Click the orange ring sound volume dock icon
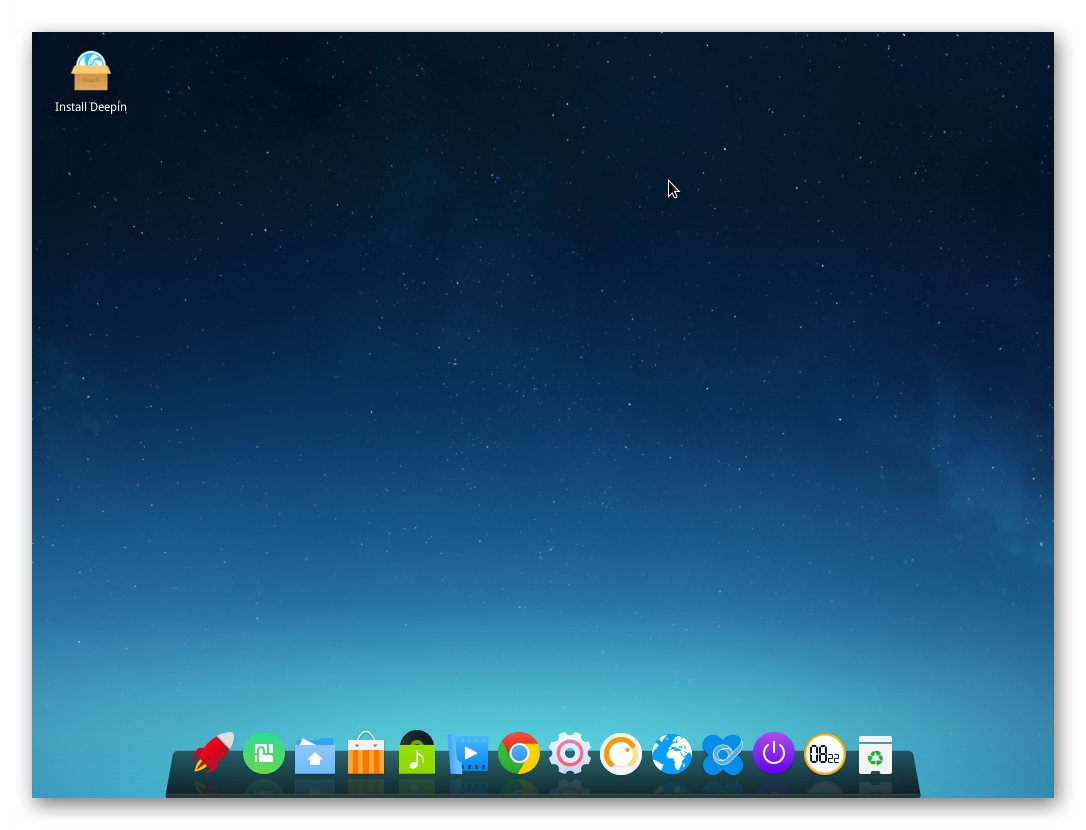1086x830 pixels. pyautogui.click(x=621, y=754)
